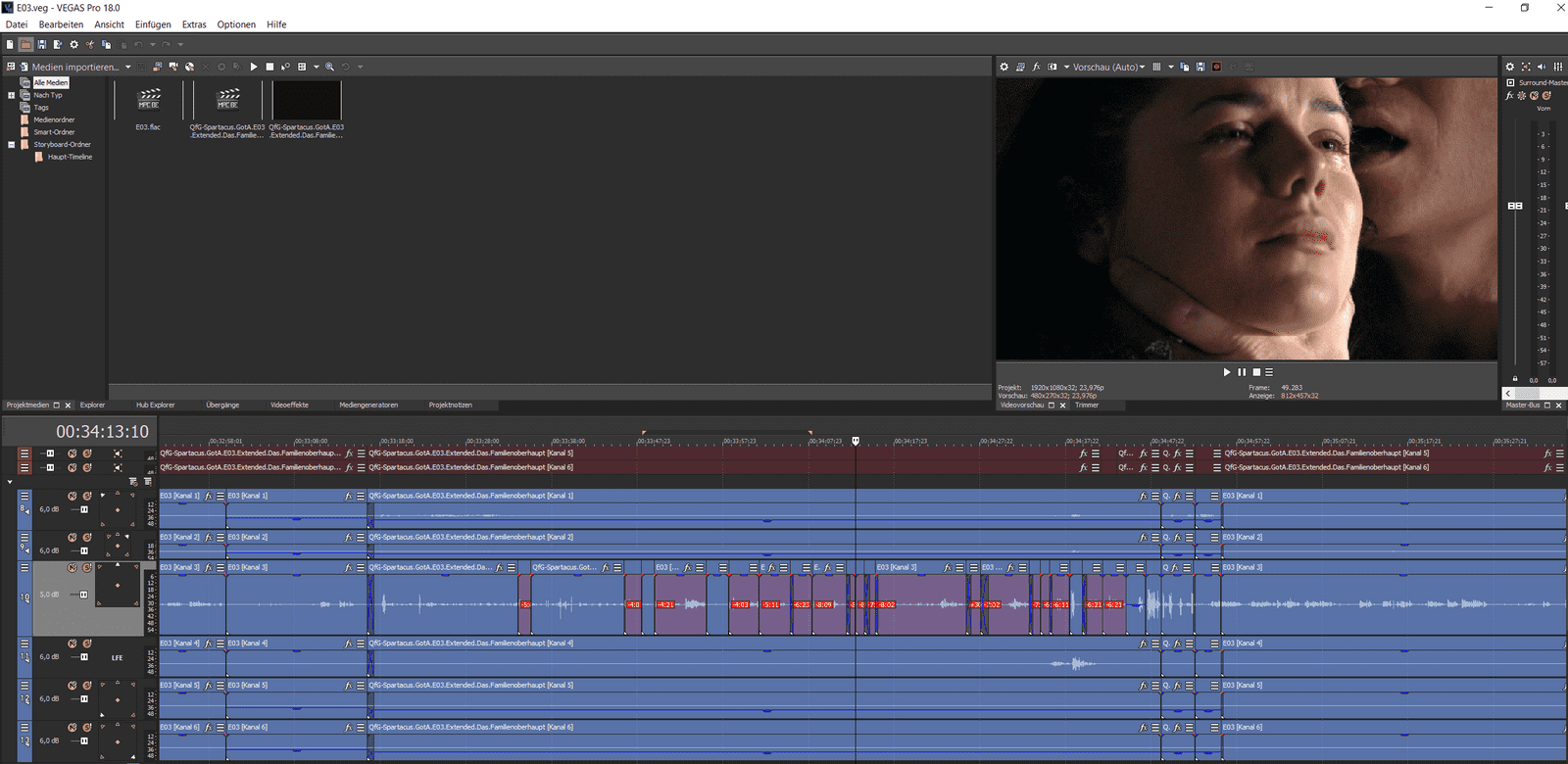Toggle split screen view in preview toolbar

pos(1053,67)
